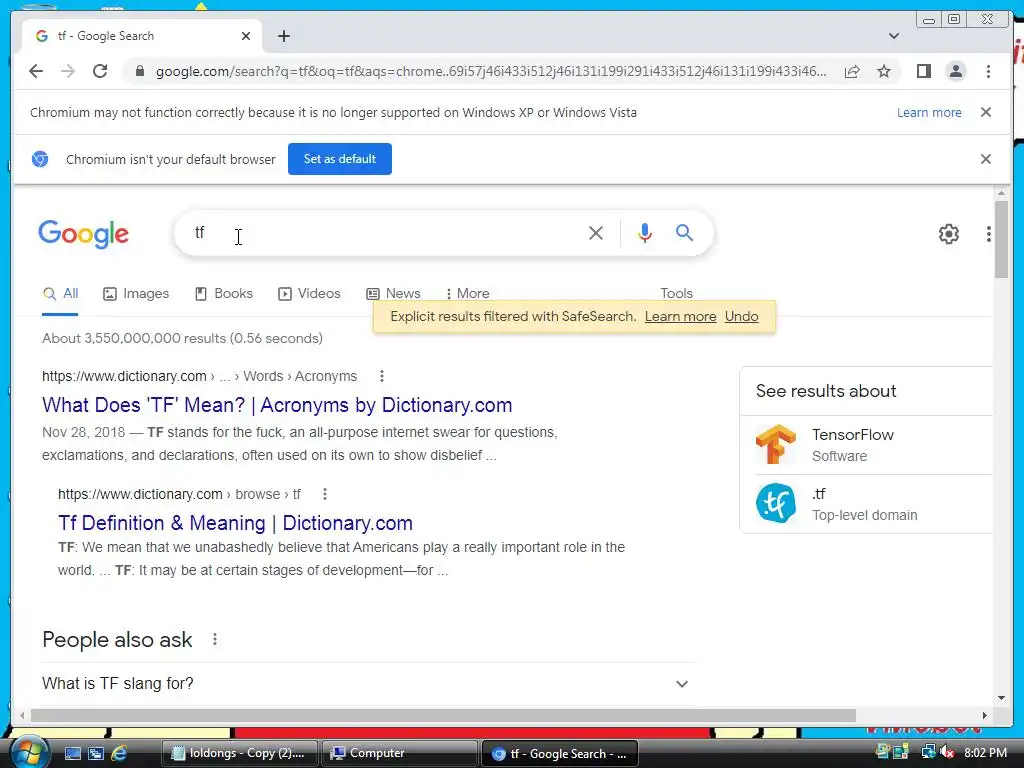Open the side panel icon
The image size is (1024, 768).
coord(923,71)
